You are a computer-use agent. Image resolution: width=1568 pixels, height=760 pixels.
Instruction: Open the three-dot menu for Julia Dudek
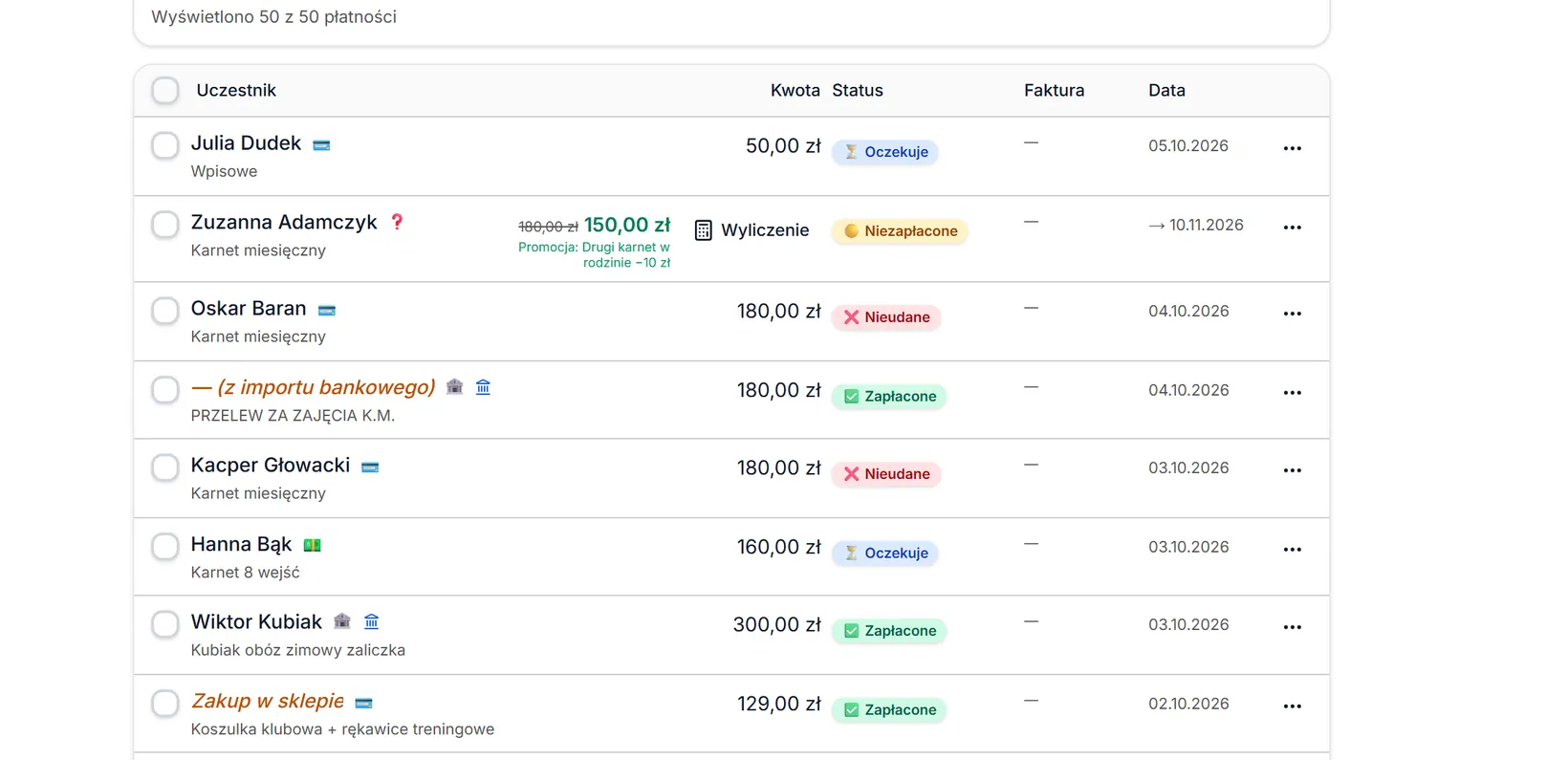1293,148
